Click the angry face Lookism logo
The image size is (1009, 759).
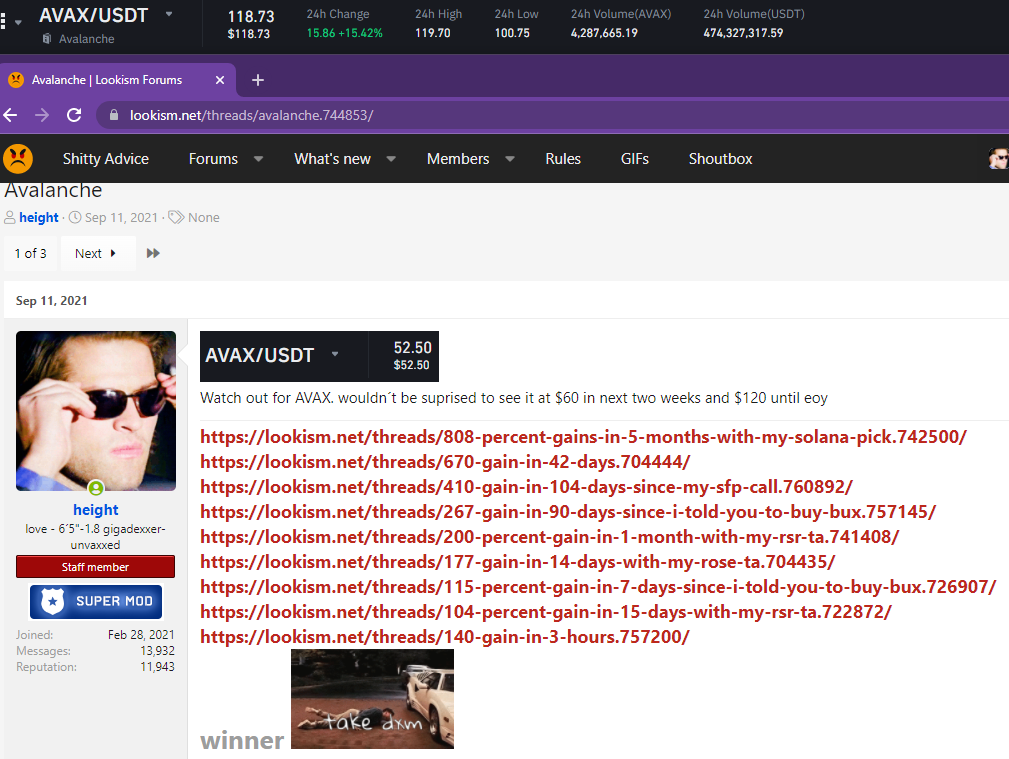tap(18, 158)
